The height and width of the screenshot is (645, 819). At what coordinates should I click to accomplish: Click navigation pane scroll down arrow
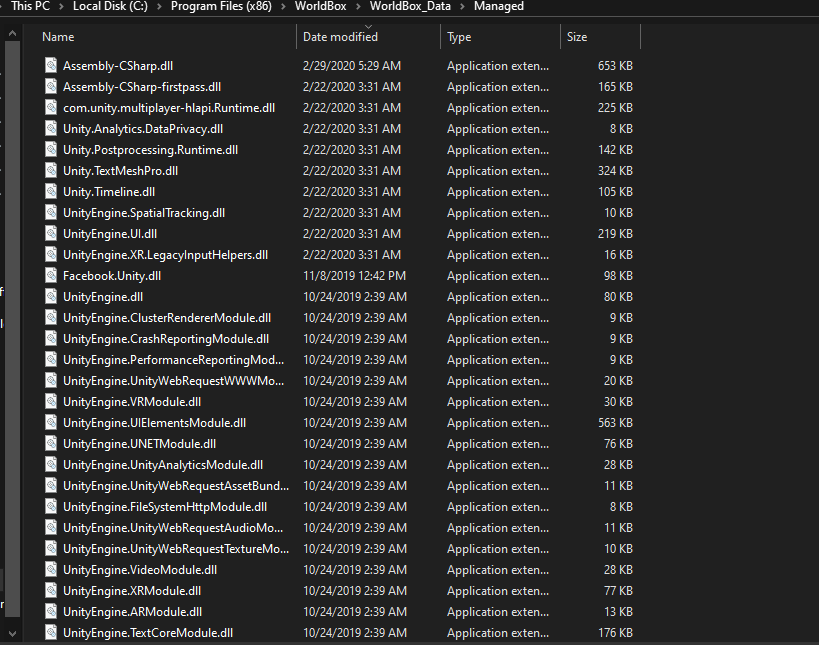pos(13,634)
